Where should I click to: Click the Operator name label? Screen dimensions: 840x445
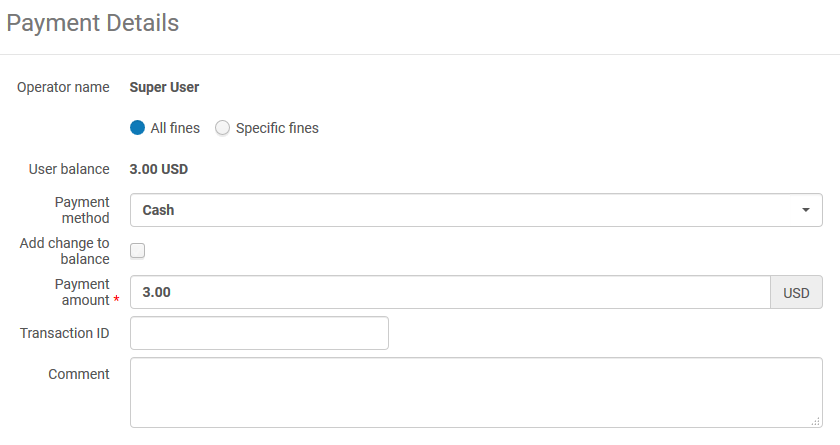point(63,87)
